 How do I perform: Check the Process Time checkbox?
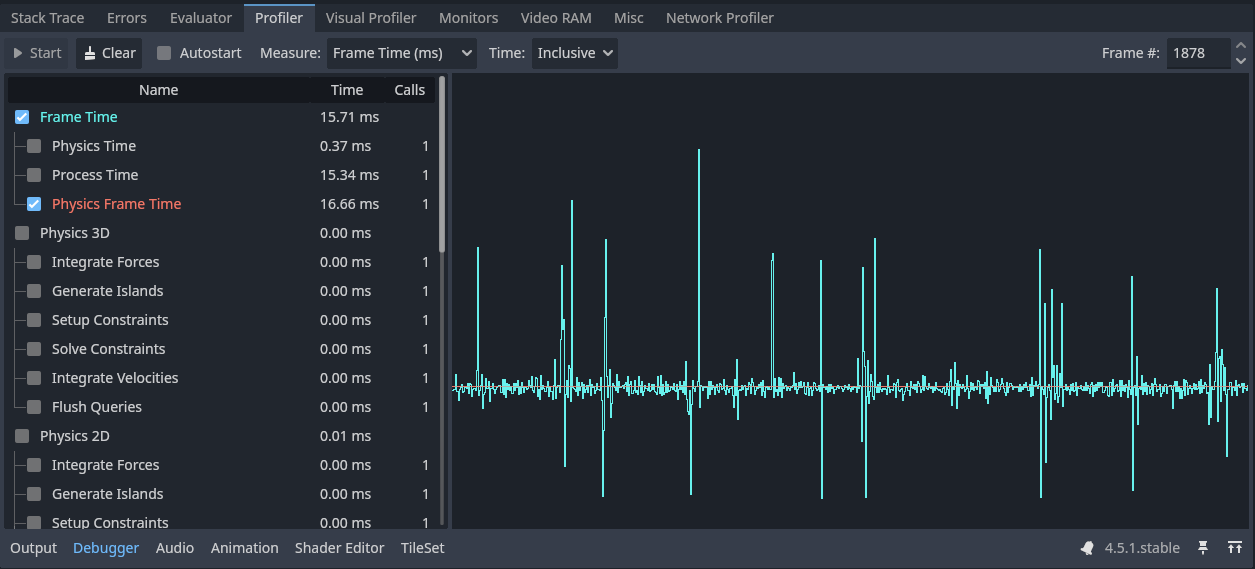click(x=34, y=175)
